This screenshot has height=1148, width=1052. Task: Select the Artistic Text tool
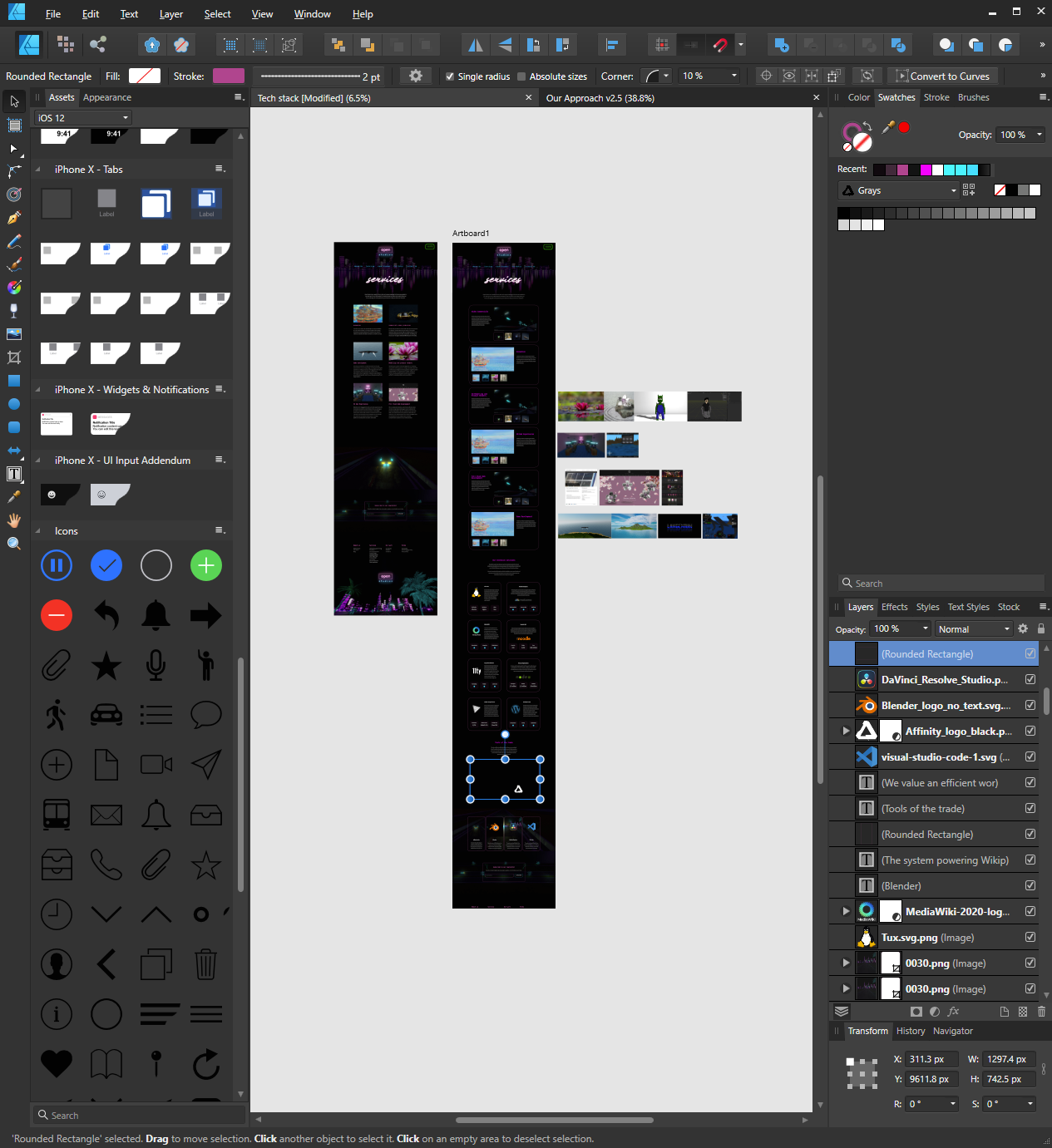[14, 474]
